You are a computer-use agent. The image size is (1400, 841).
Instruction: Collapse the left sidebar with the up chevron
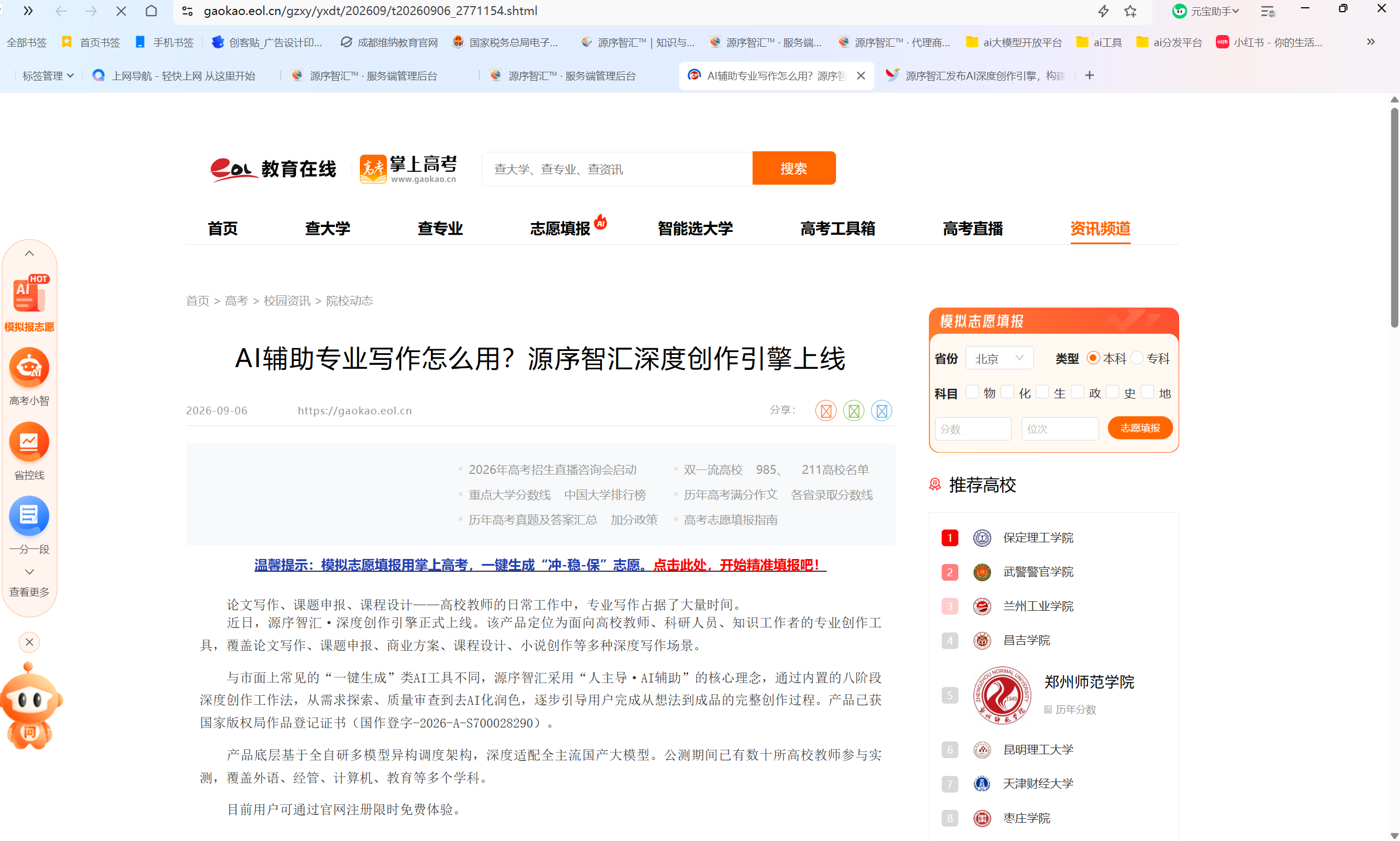pyautogui.click(x=29, y=254)
